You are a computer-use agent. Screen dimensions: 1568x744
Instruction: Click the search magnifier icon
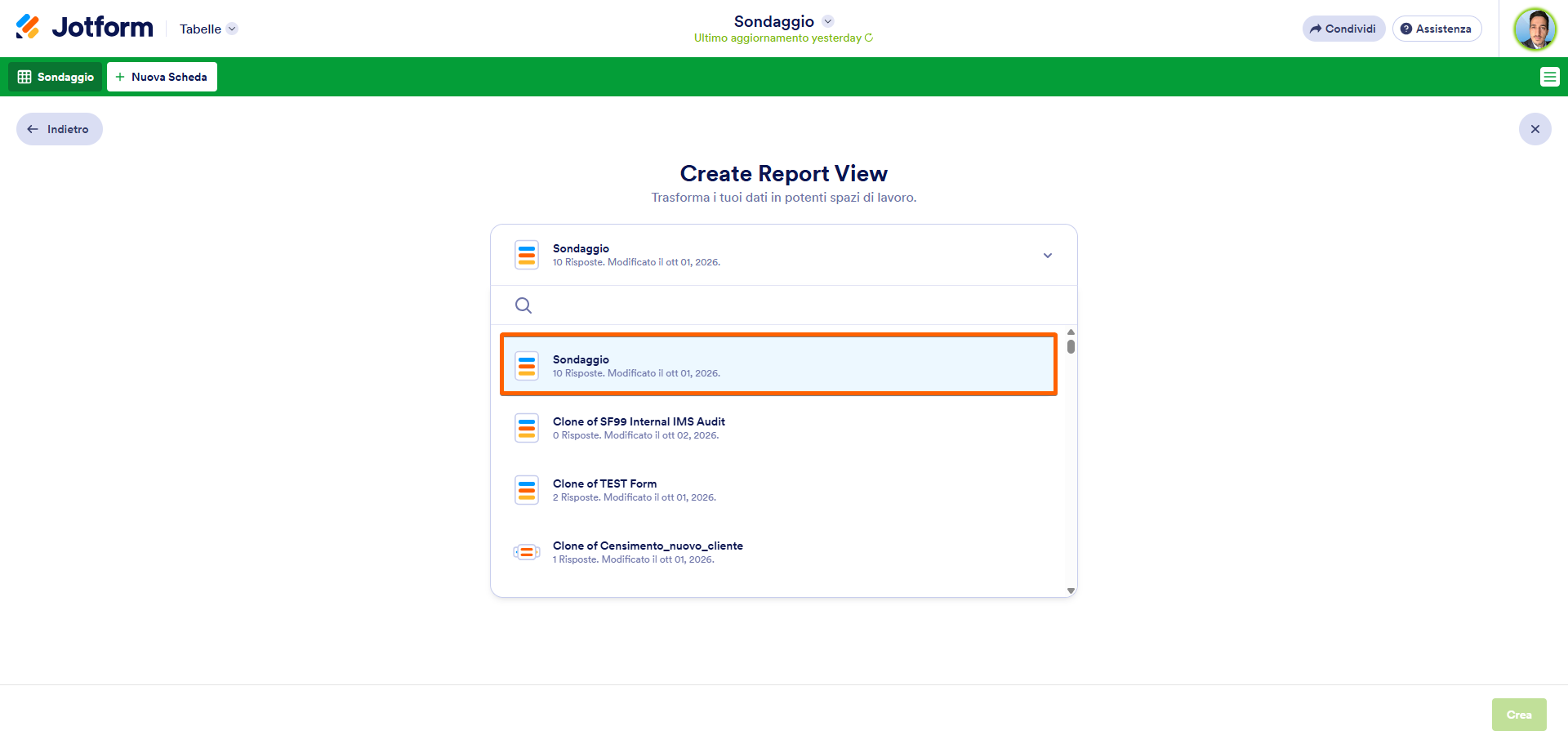[523, 305]
